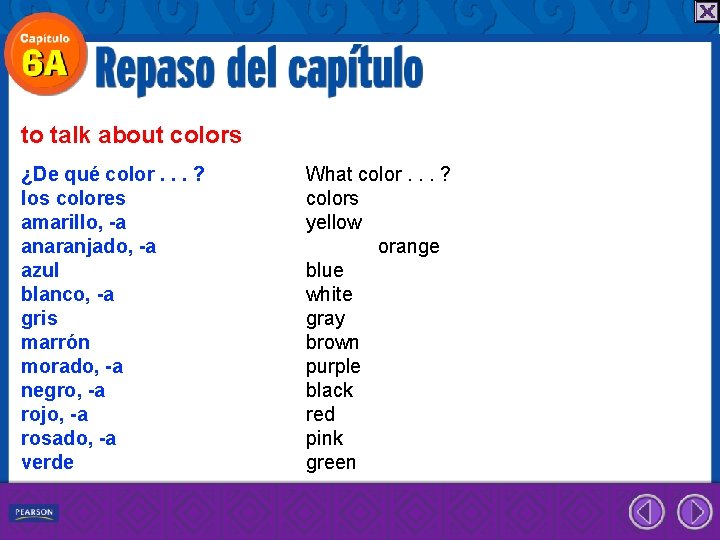
Task: Click the los colores entry
Action: click(73, 199)
